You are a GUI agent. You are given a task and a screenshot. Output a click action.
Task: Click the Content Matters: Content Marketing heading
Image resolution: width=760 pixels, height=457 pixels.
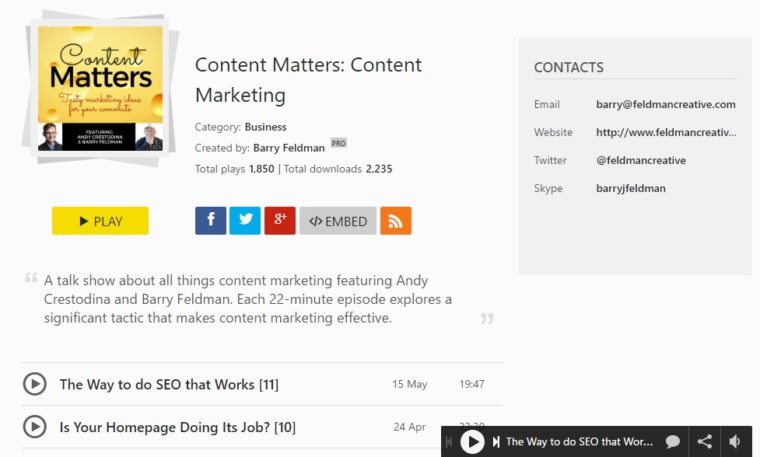(x=308, y=80)
